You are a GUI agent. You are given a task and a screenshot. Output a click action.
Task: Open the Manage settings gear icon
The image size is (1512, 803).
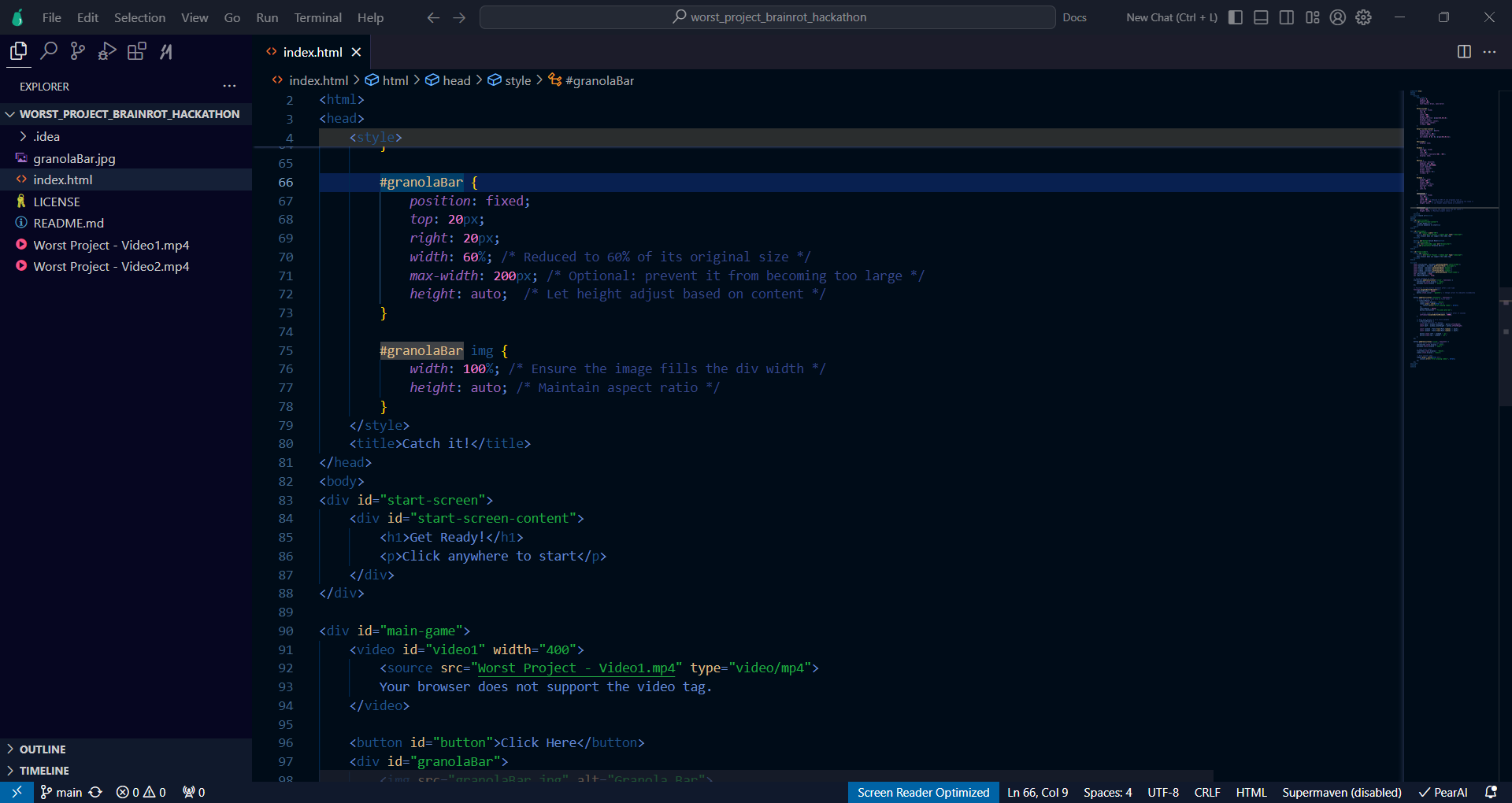click(1363, 17)
